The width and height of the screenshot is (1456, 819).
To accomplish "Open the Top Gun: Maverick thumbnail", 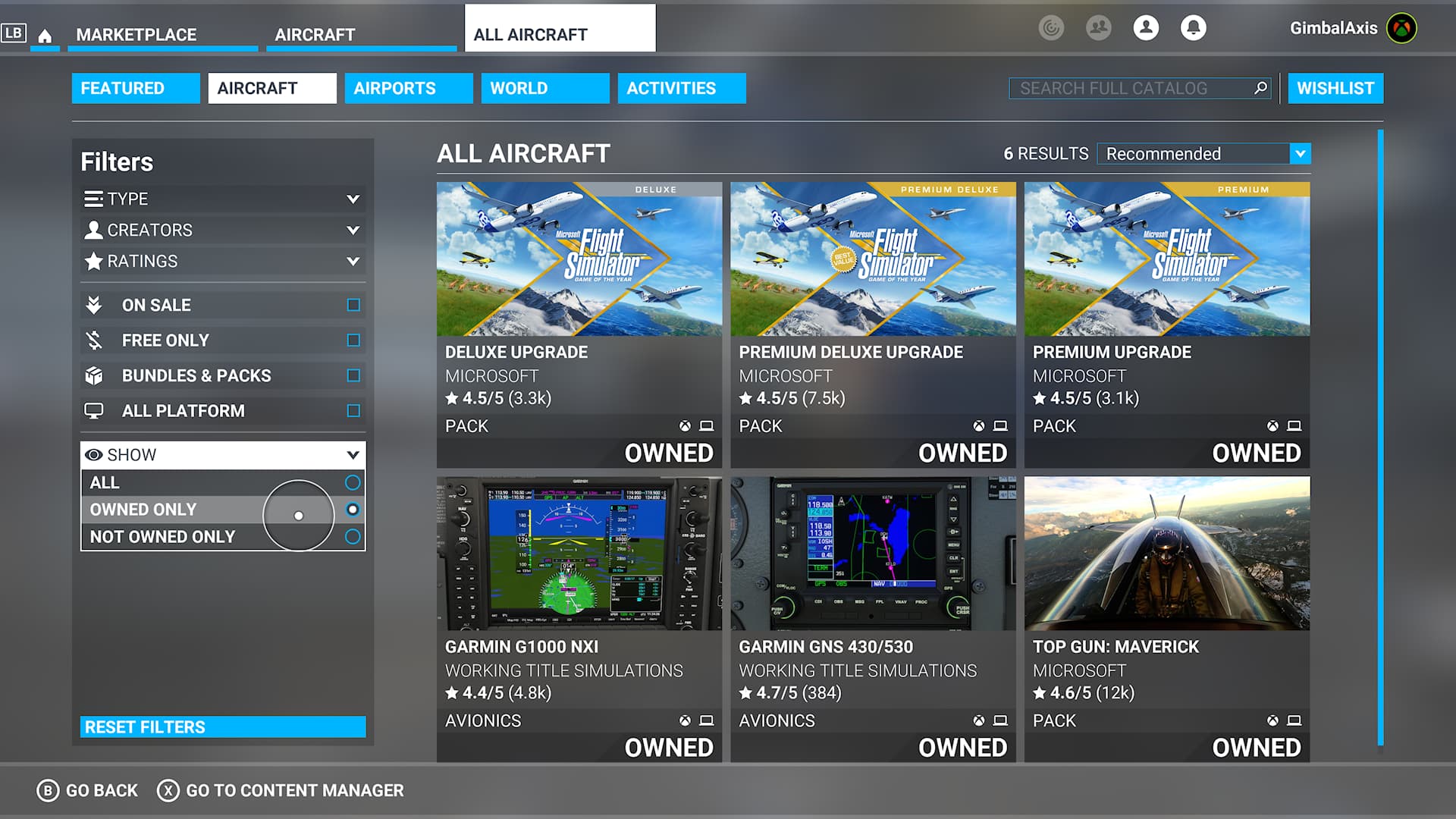I will pos(1166,554).
